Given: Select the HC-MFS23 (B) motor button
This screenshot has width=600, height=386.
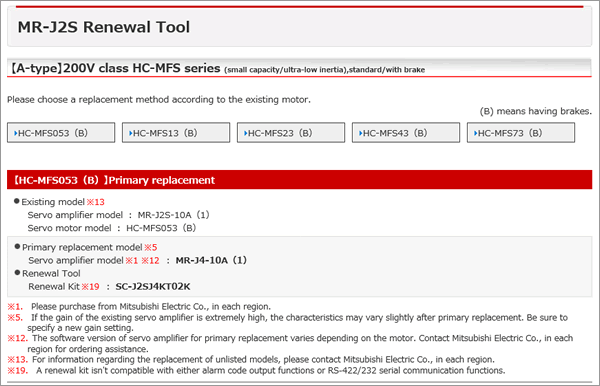Looking at the screenshot, I should tap(291, 133).
